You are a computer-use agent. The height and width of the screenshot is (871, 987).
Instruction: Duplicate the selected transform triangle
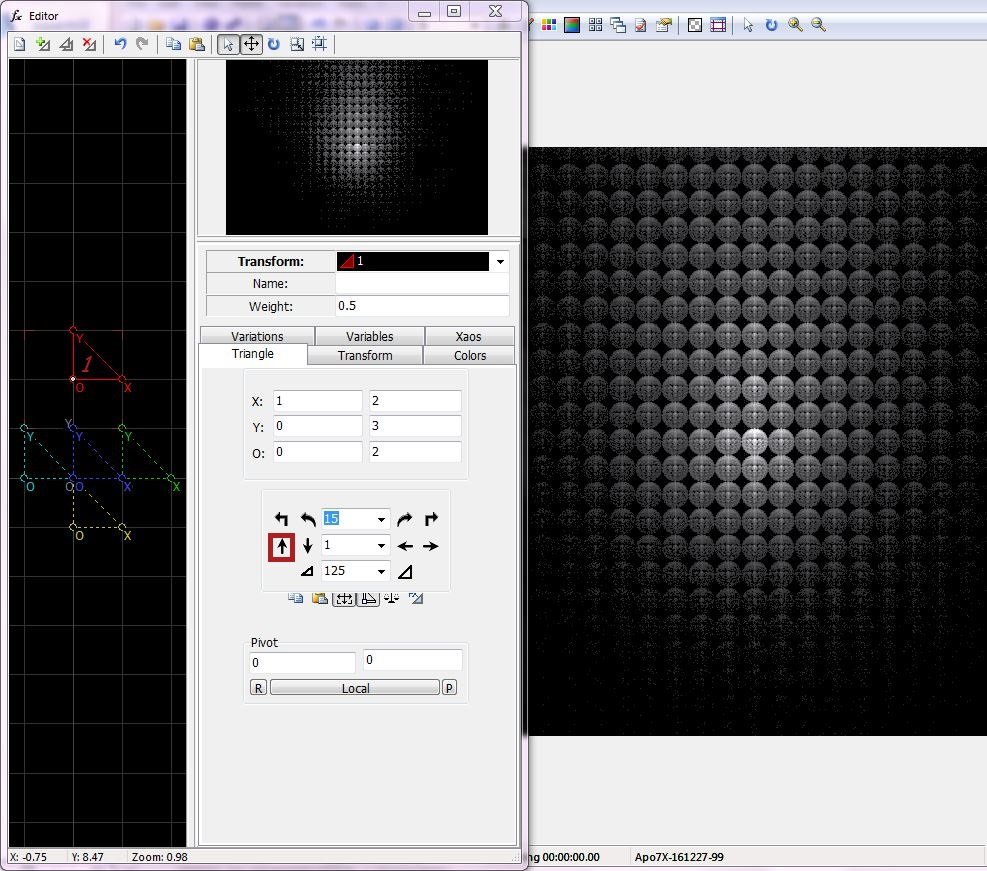click(66, 44)
